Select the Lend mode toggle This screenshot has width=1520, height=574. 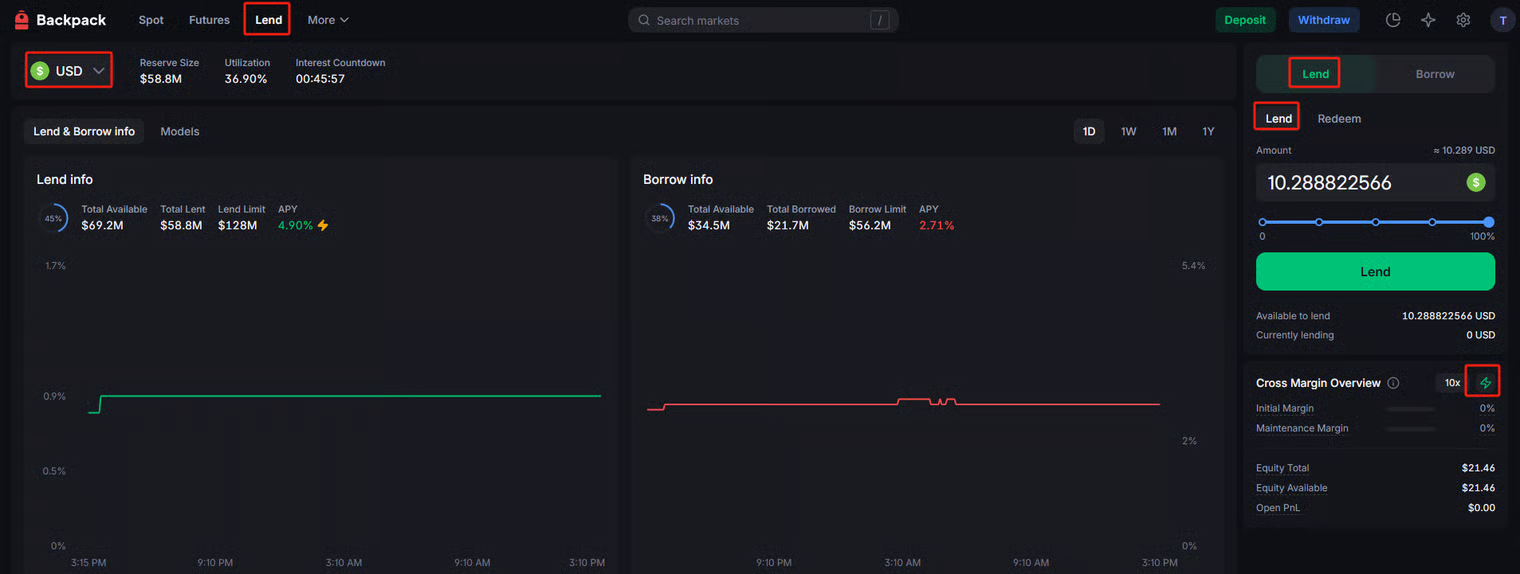[1315, 74]
